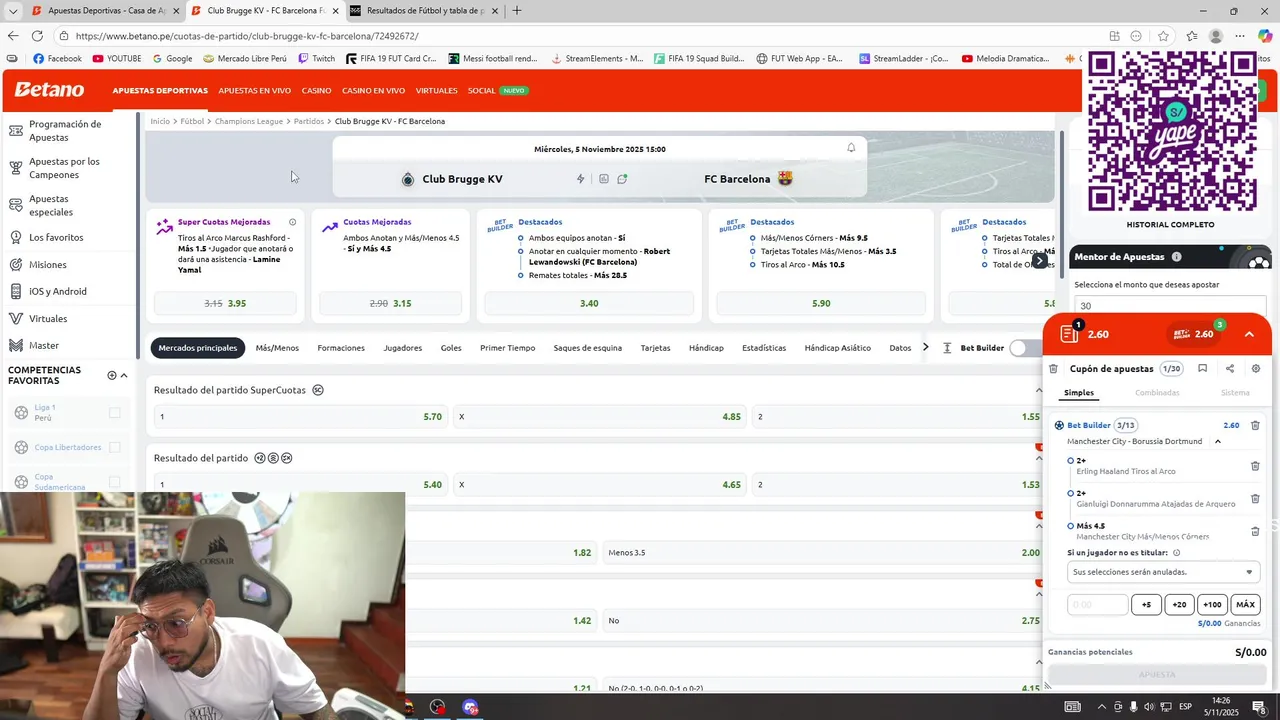The width and height of the screenshot is (1280, 720).
Task: Click the Mentor de Apuestas amount field
Action: point(1169,306)
